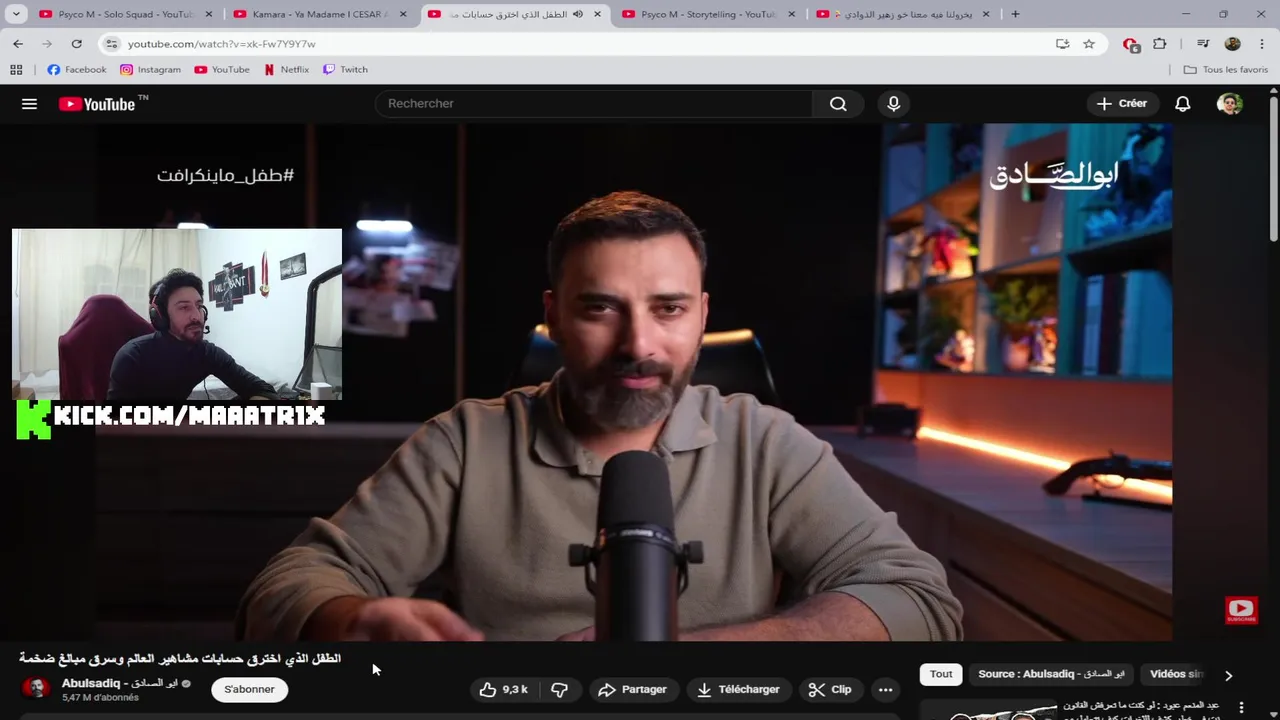1280x720 pixels.
Task: Open the more actions three-dot menu
Action: (x=886, y=690)
